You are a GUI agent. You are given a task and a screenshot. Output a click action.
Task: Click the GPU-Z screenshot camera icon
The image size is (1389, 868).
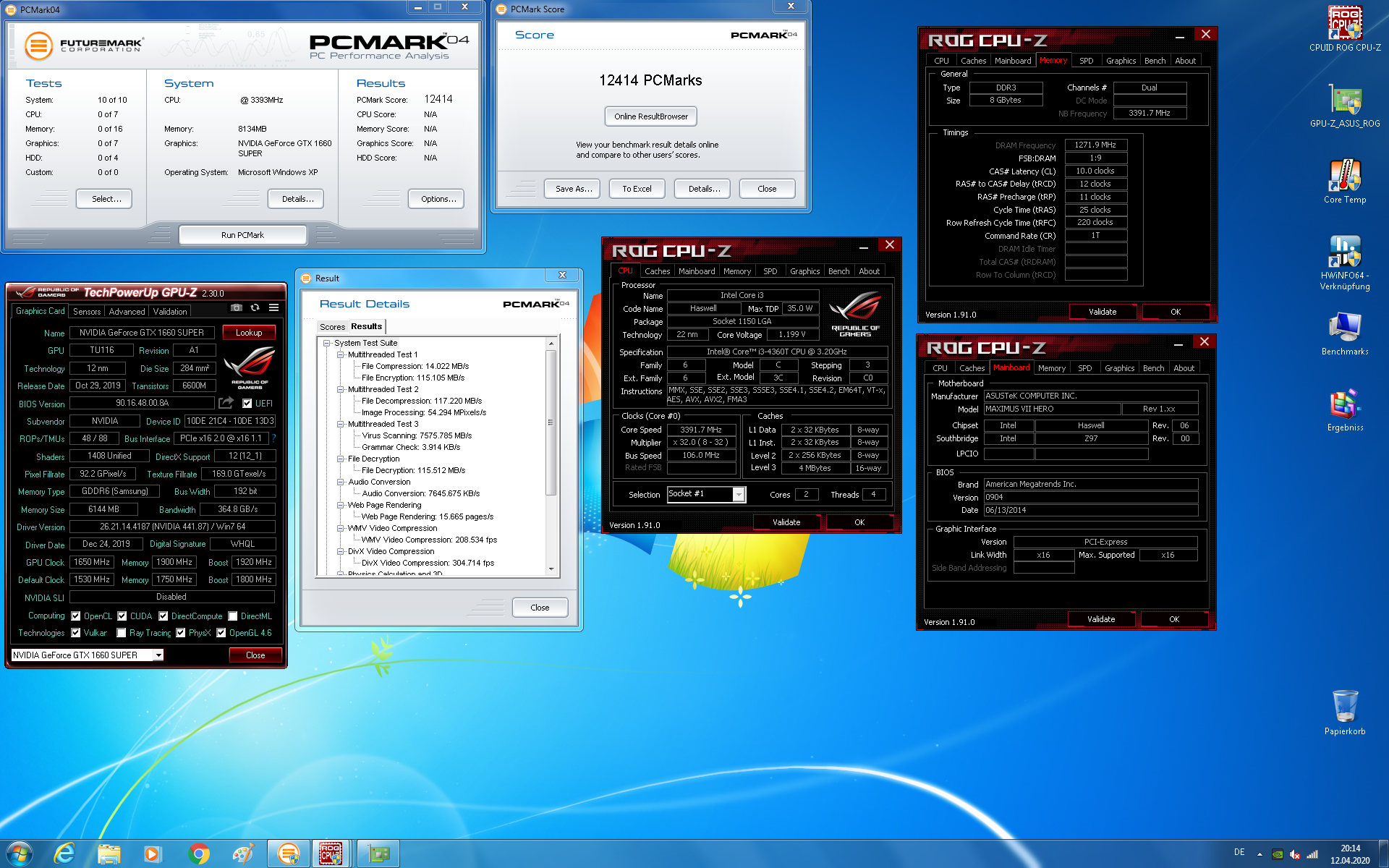237,308
